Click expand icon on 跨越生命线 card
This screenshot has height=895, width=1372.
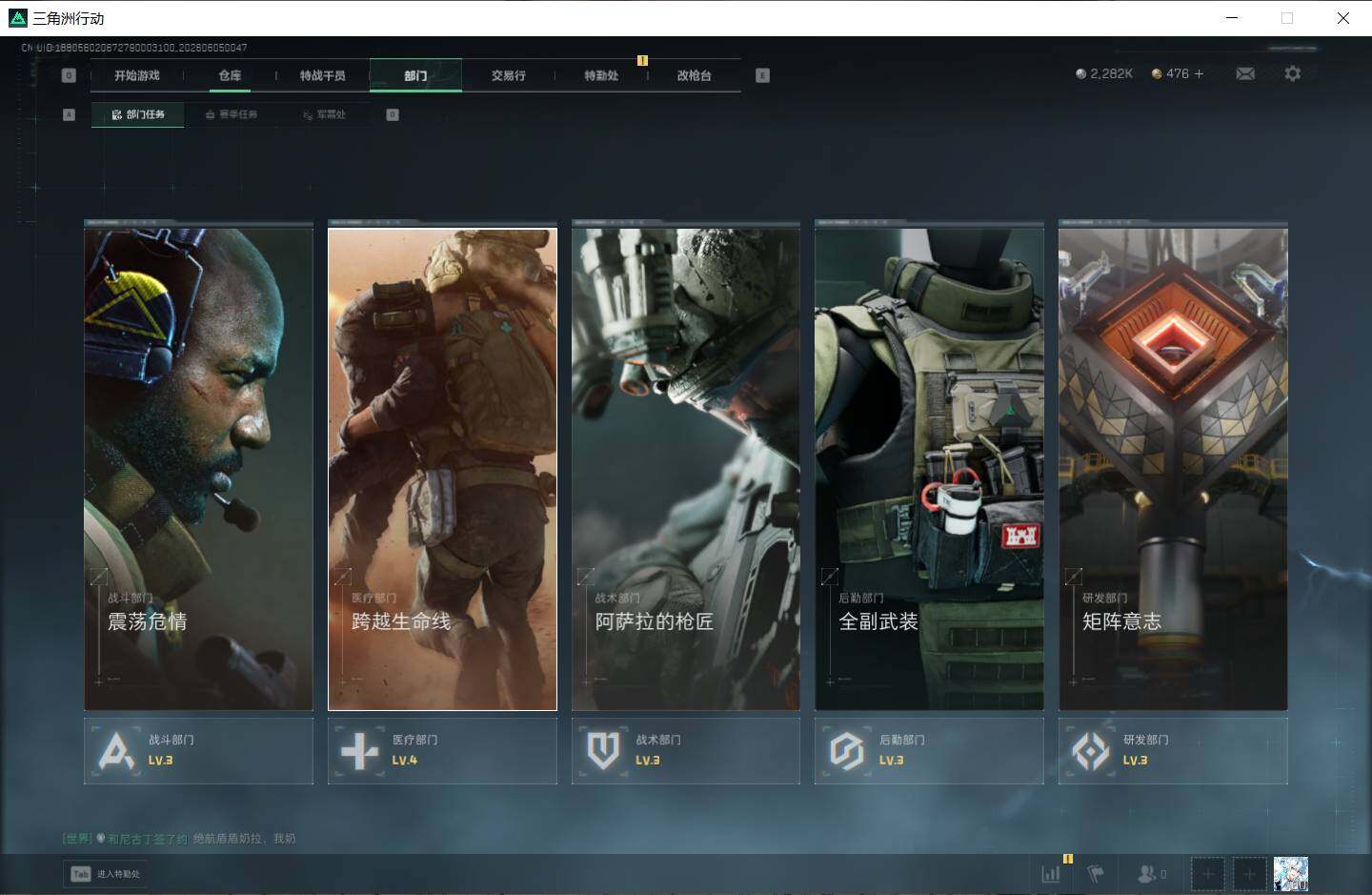coord(343,576)
